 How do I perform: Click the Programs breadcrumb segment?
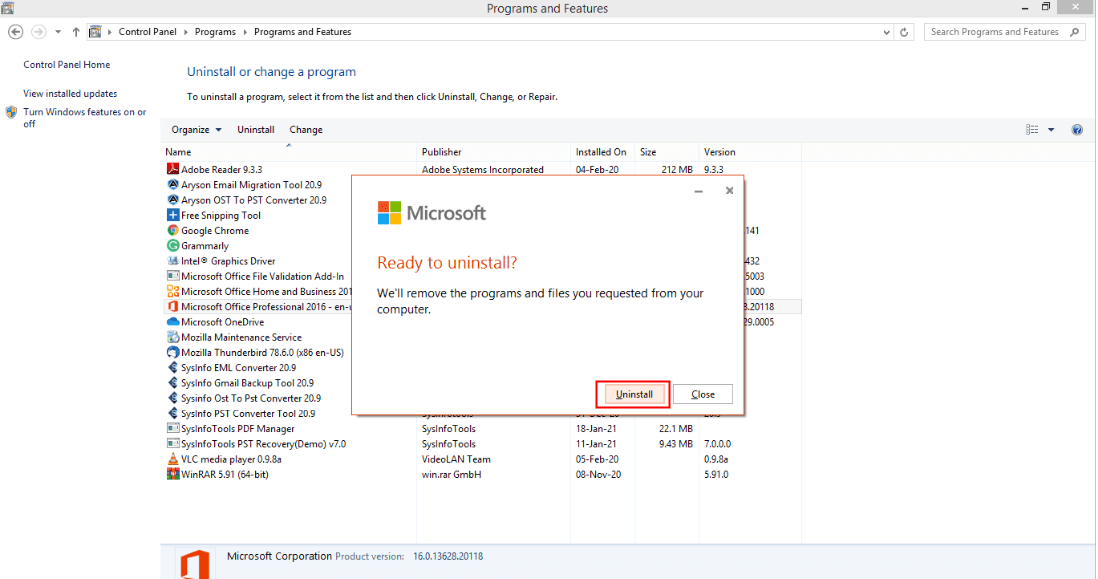tap(215, 32)
